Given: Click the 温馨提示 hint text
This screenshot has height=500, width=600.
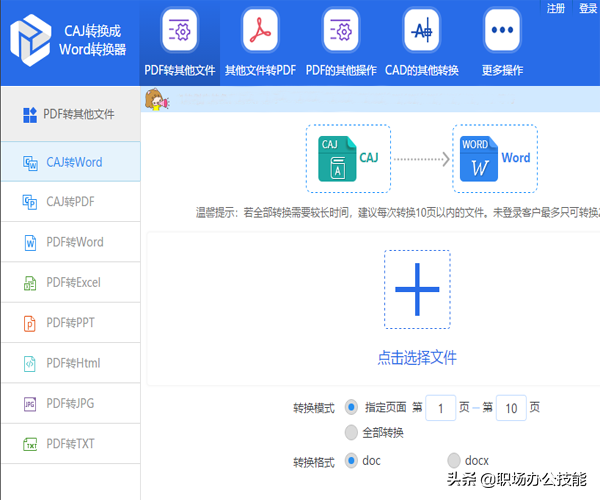Looking at the screenshot, I should pyautogui.click(x=398, y=212).
